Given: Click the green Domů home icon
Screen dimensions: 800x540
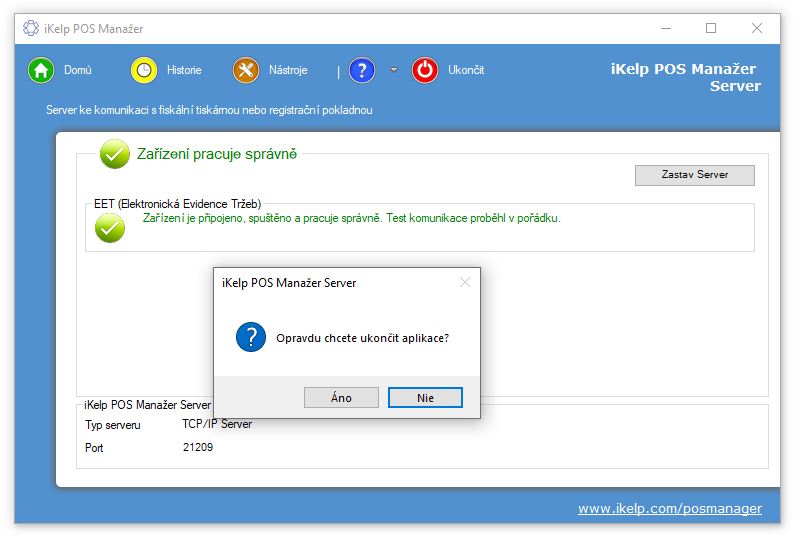Looking at the screenshot, I should coord(41,70).
